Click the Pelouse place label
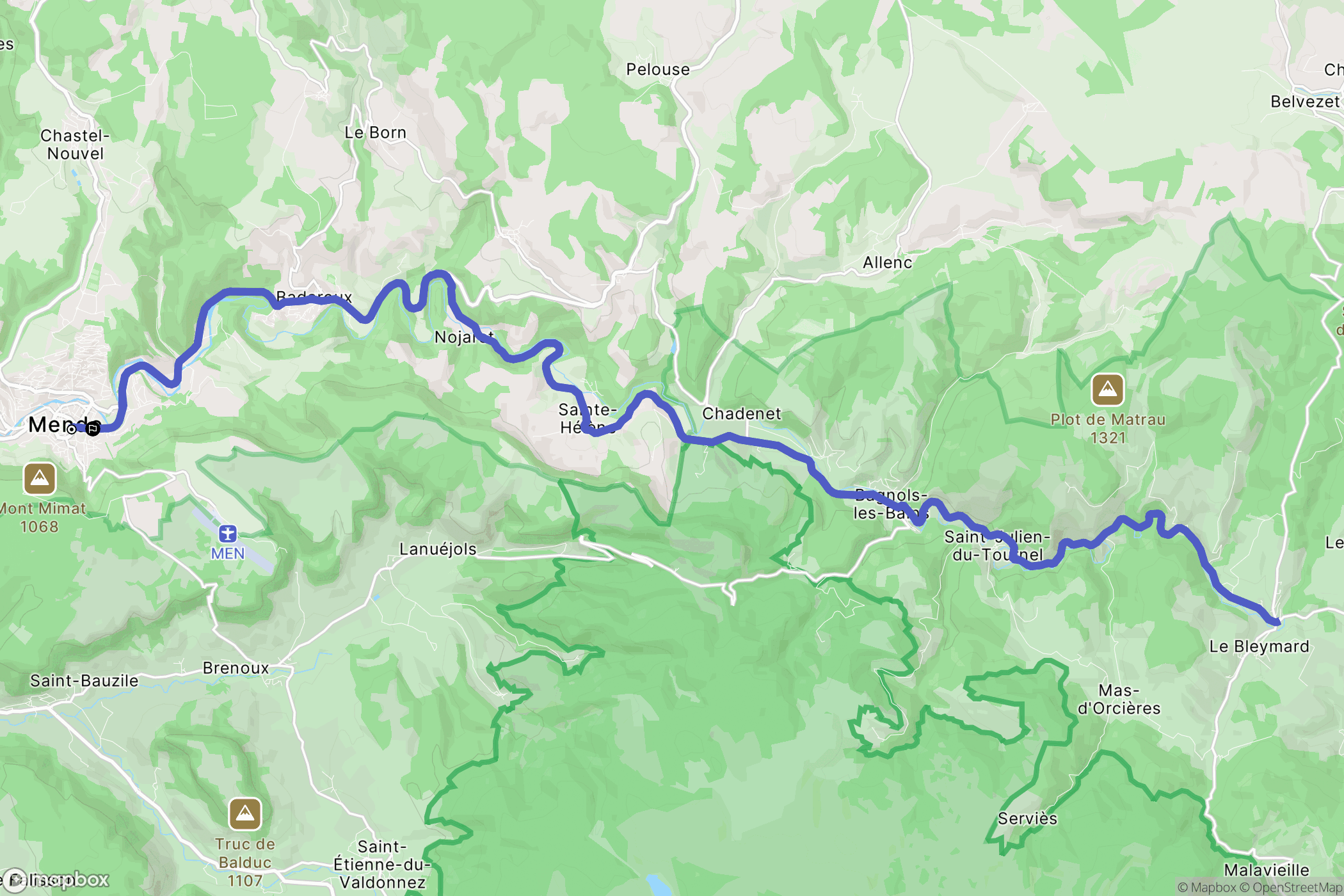1344x896 pixels. point(658,69)
